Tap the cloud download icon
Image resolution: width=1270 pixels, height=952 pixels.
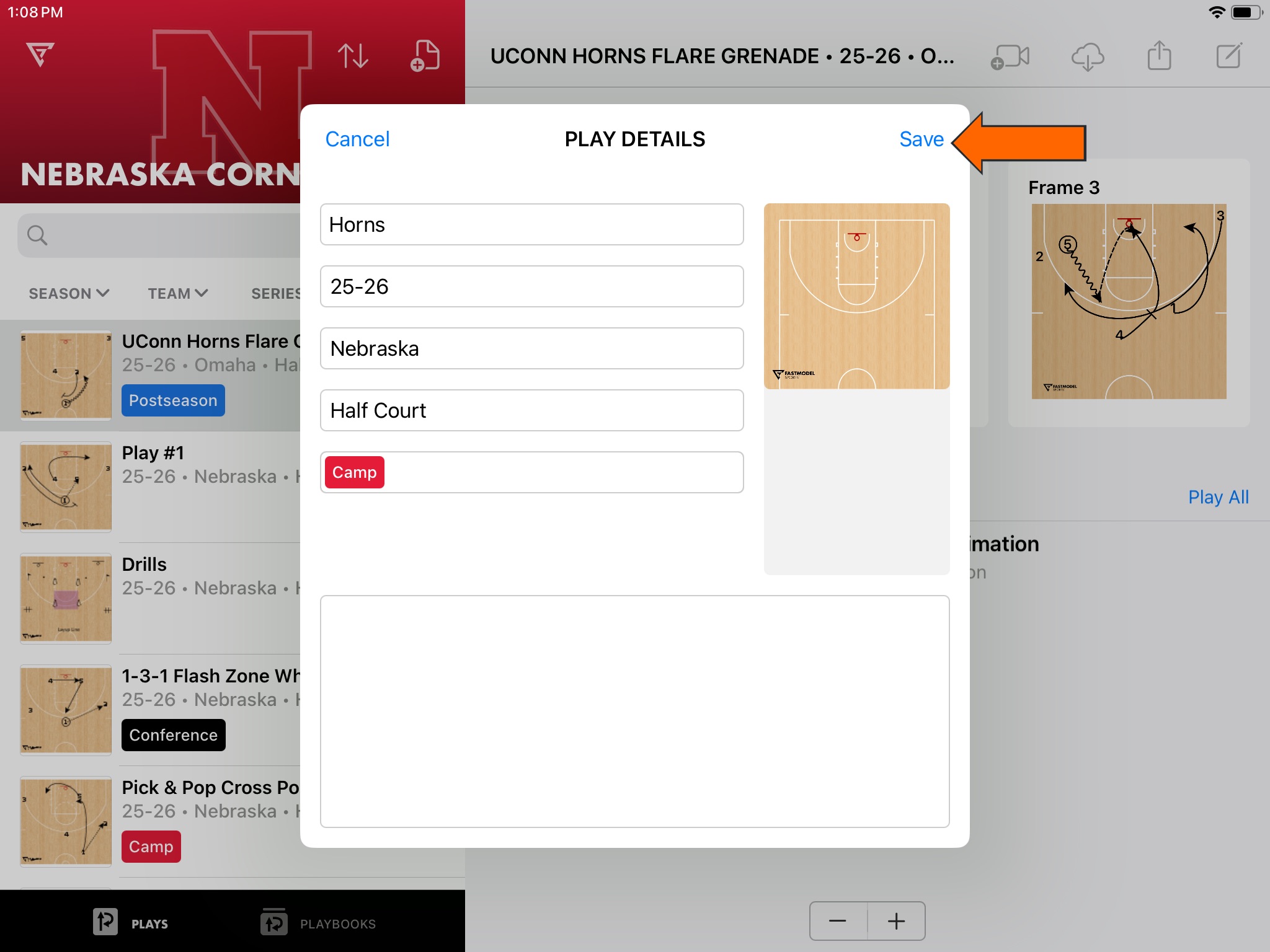coord(1088,57)
